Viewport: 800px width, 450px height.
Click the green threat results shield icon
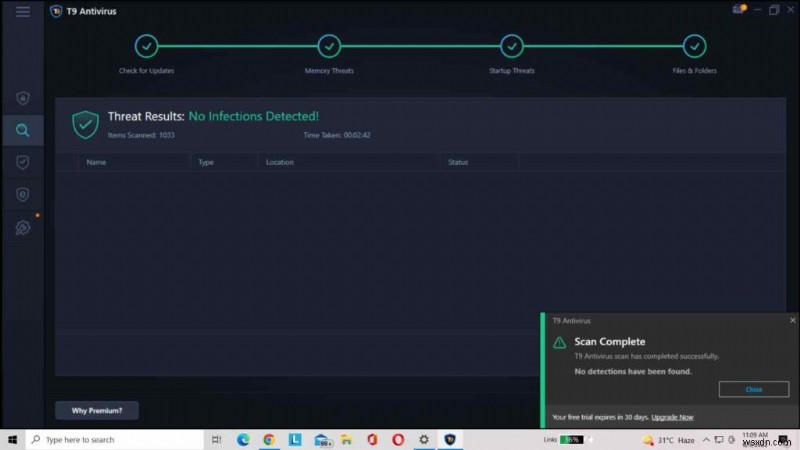[x=85, y=124]
